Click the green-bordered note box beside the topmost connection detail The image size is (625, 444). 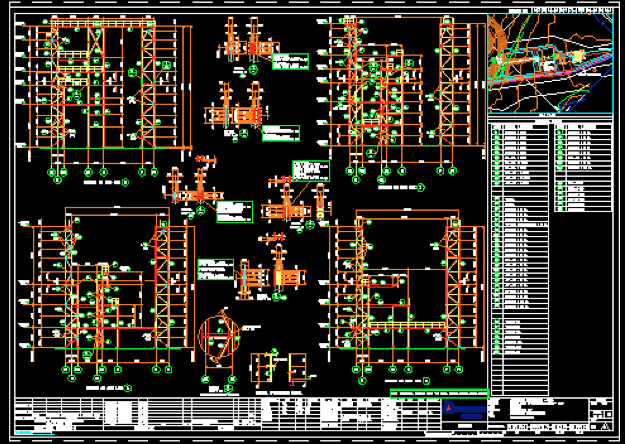[x=290, y=62]
